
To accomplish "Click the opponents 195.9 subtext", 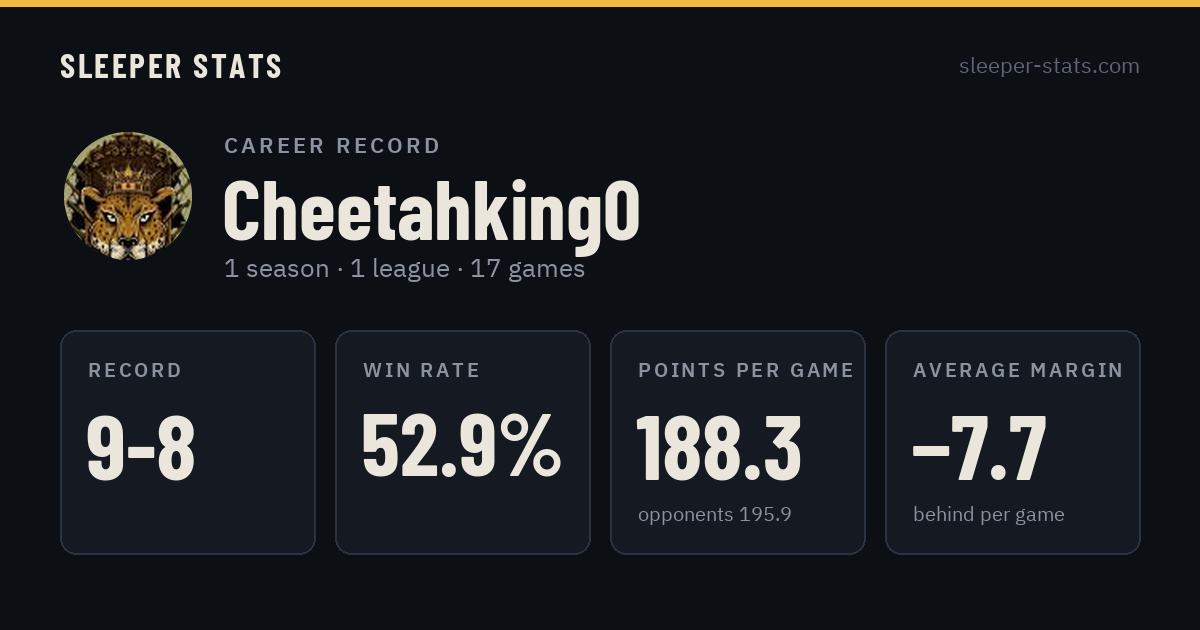I will 715,515.
